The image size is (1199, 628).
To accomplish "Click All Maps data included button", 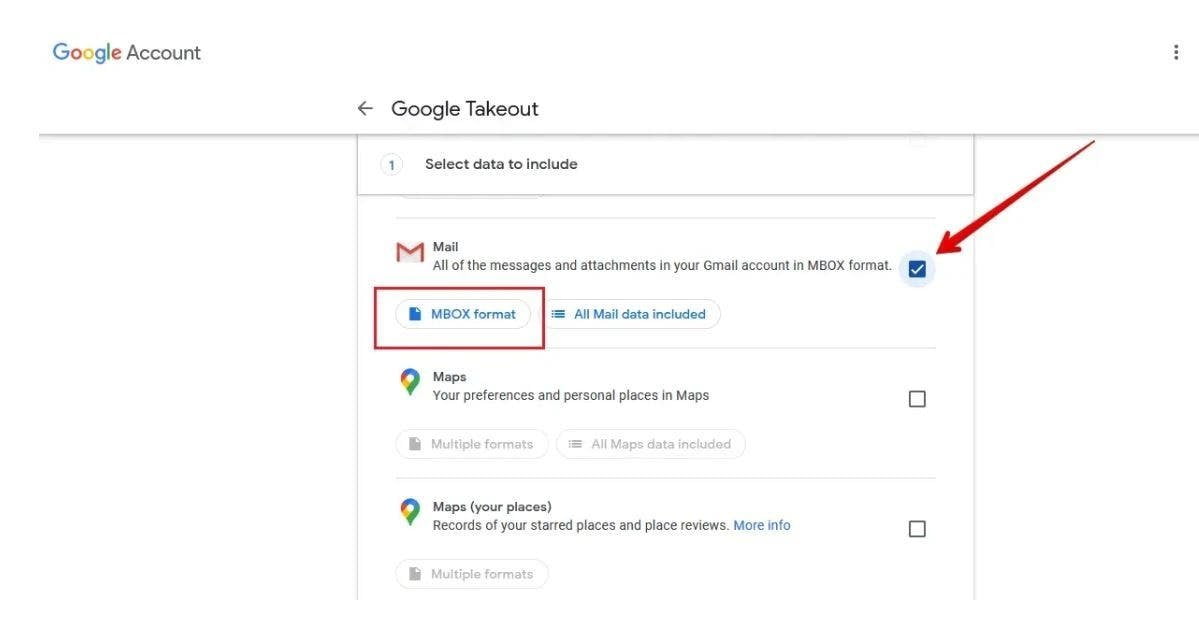I will [651, 444].
